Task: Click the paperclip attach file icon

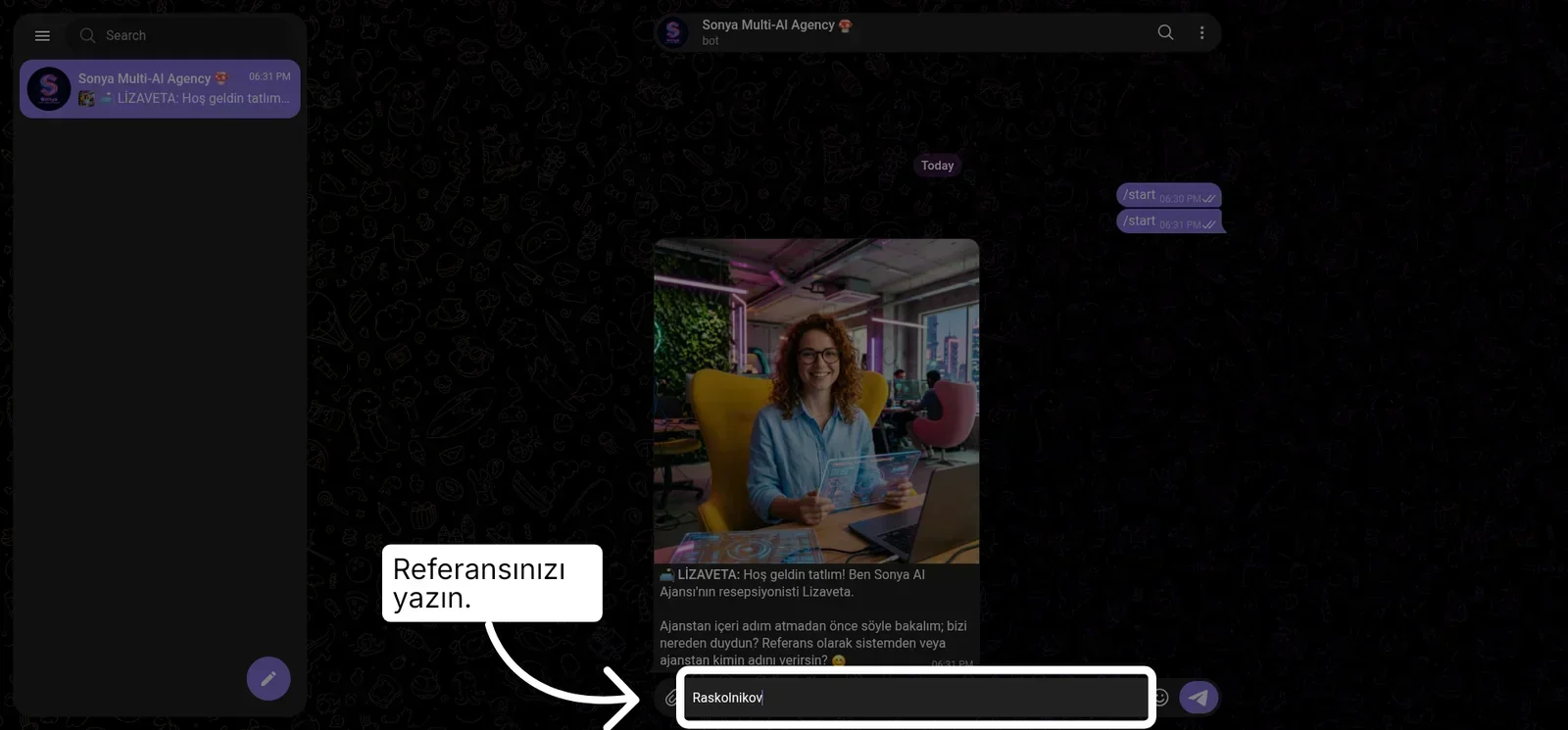Action: click(671, 698)
